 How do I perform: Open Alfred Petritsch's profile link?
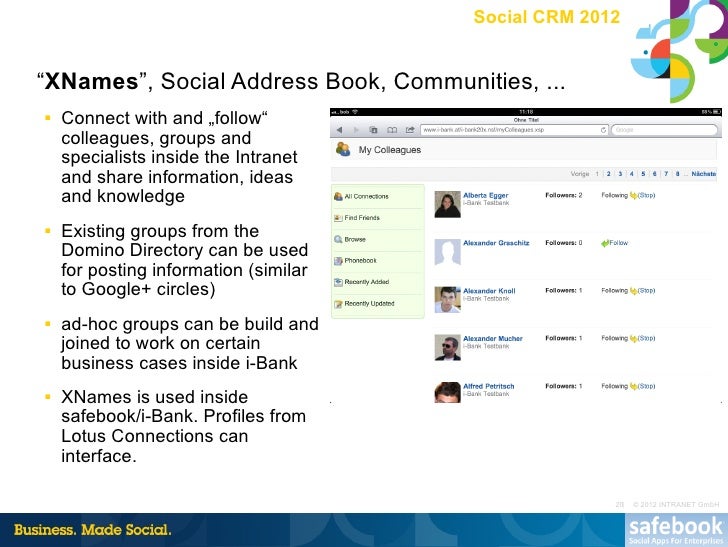point(488,386)
